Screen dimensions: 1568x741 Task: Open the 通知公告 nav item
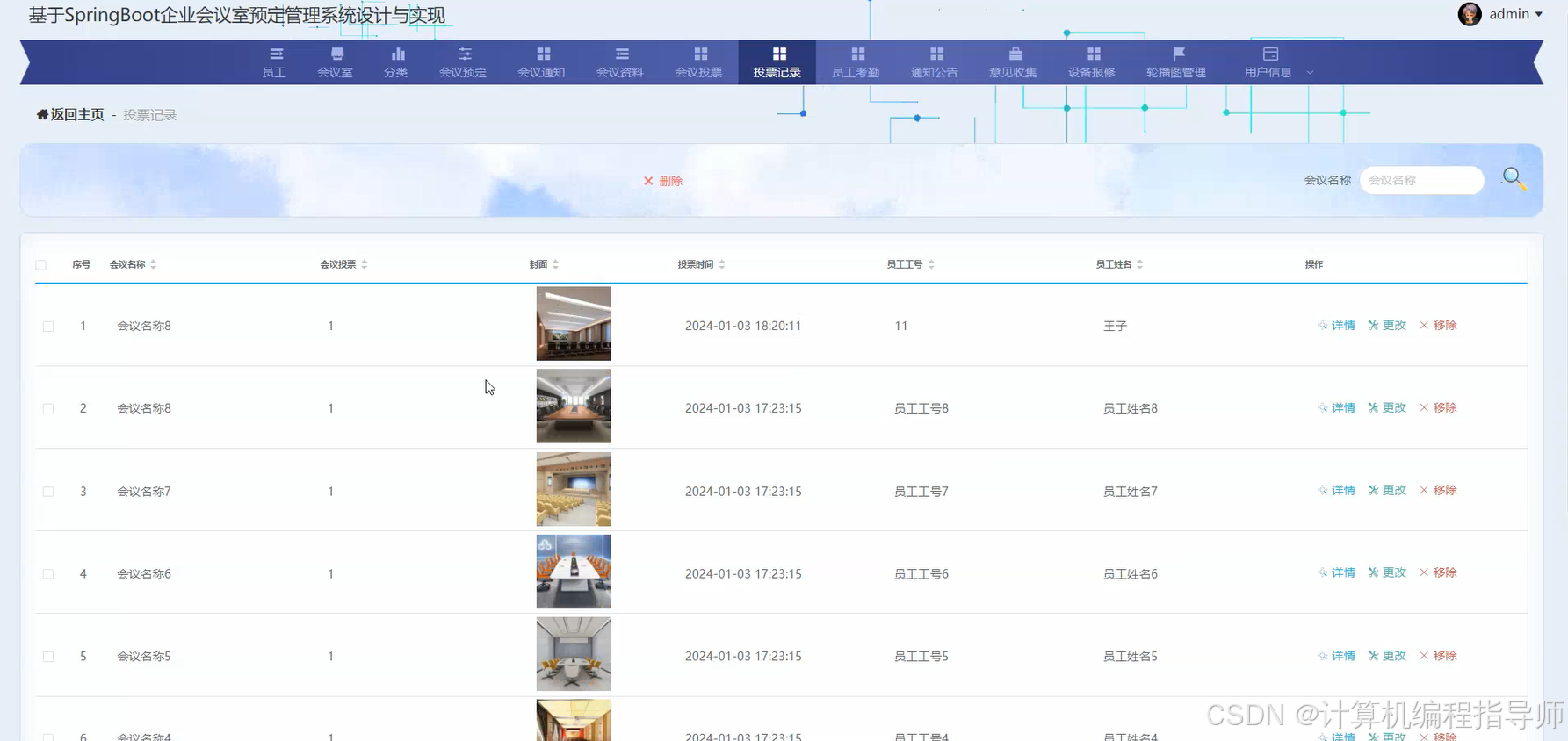click(x=935, y=62)
